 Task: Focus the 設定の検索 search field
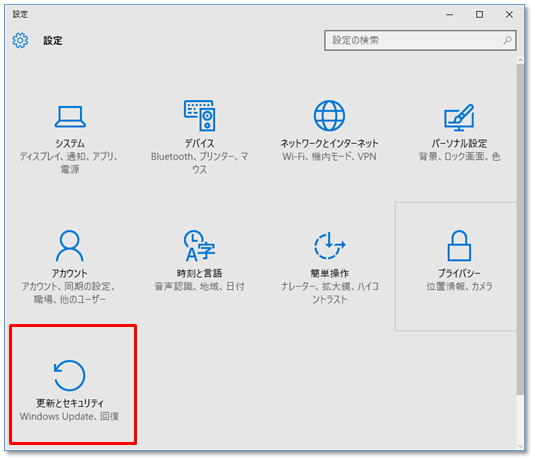click(420, 40)
